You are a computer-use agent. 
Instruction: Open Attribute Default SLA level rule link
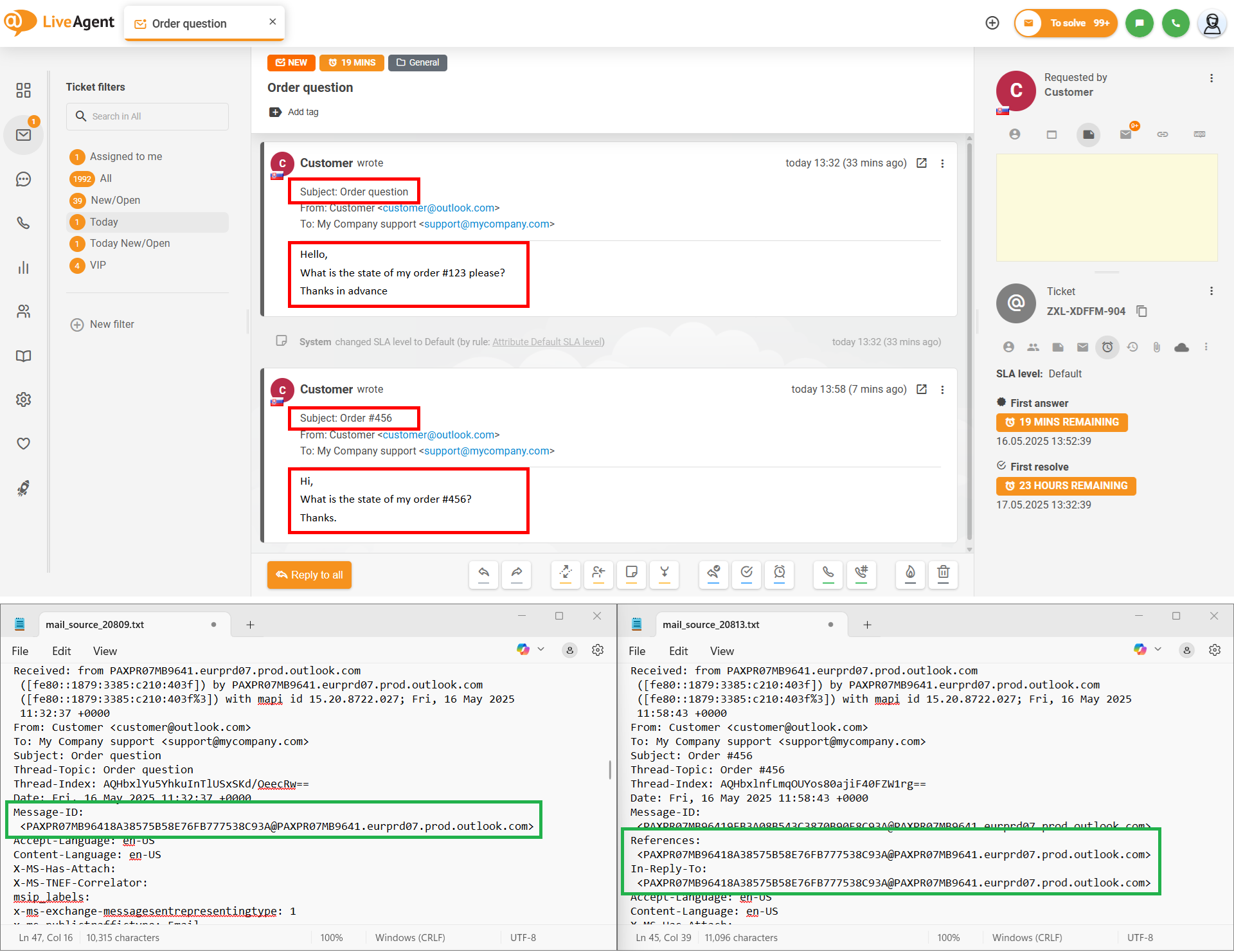pyautogui.click(x=547, y=342)
